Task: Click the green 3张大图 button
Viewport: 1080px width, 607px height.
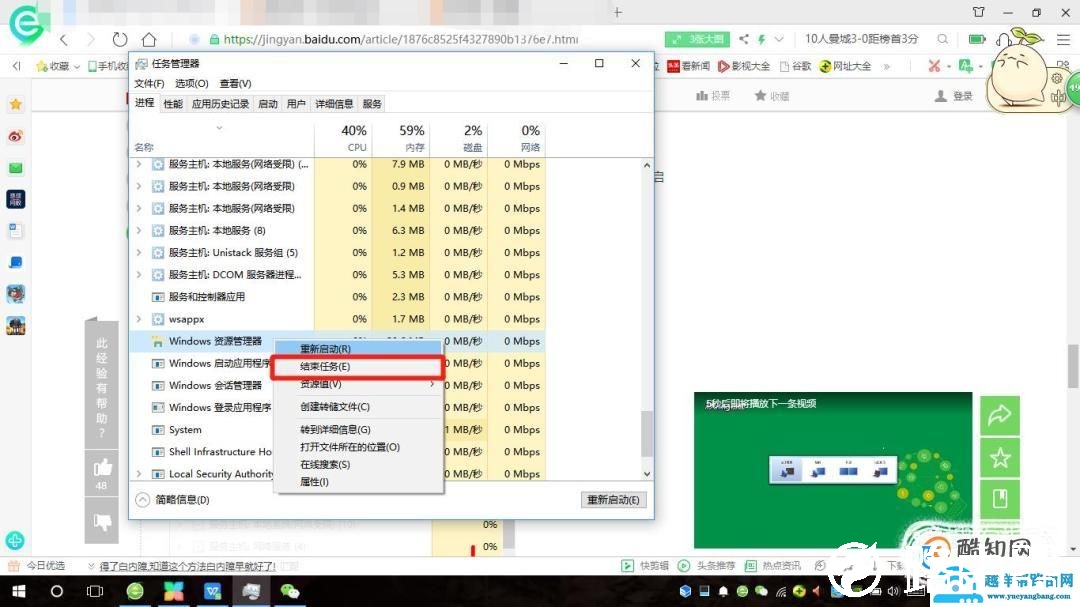Action: pos(697,39)
